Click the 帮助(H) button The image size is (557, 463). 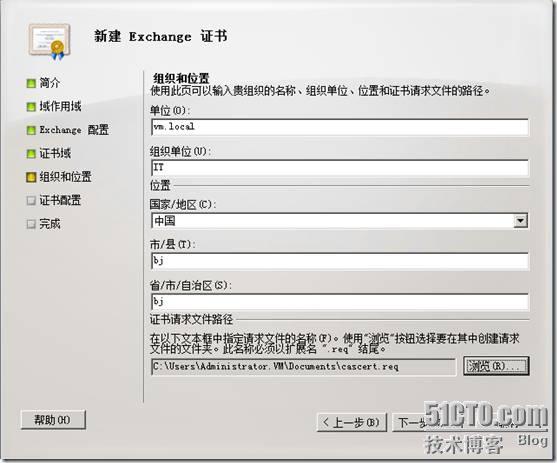pyautogui.click(x=53, y=420)
